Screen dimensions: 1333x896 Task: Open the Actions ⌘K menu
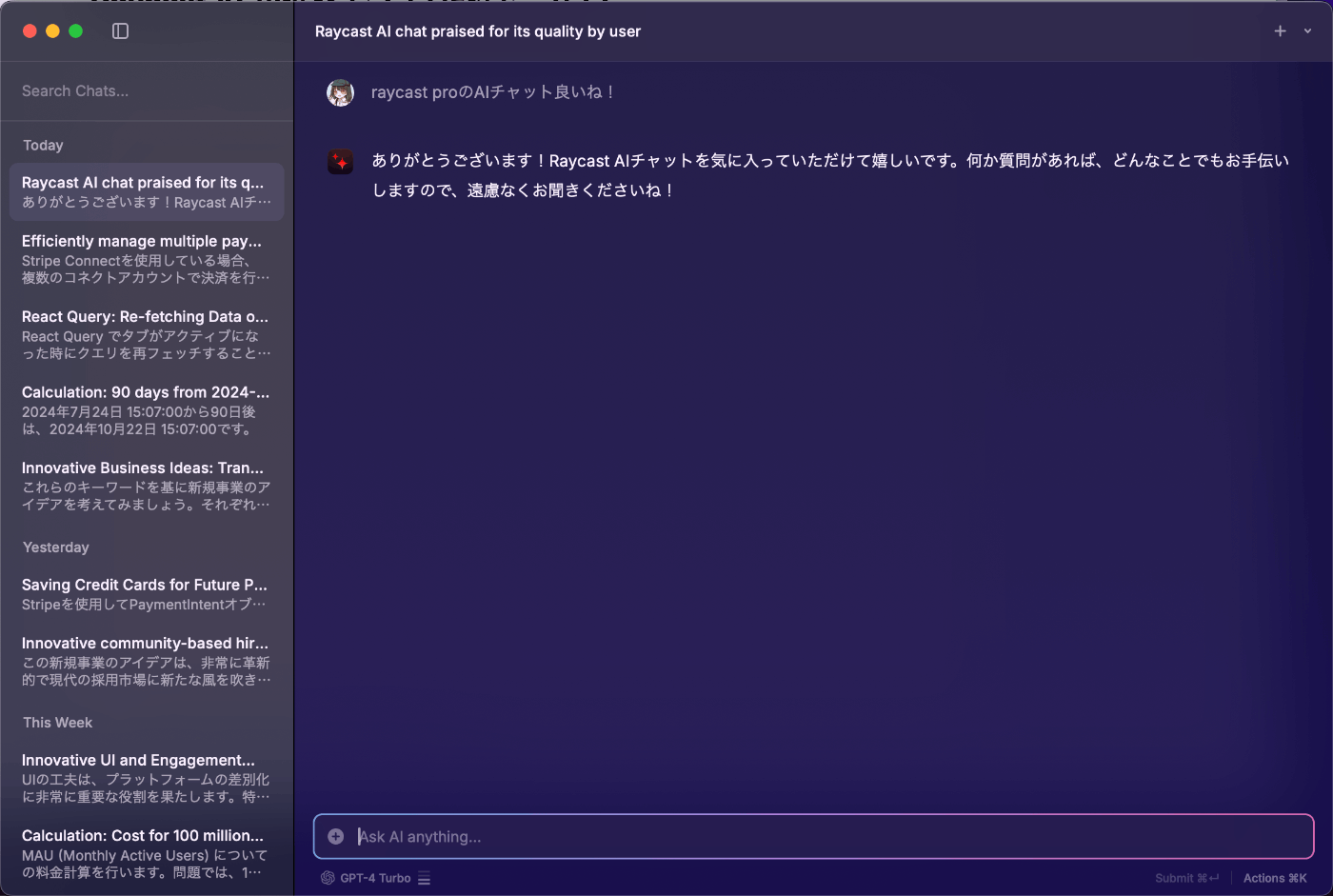[x=1275, y=878]
